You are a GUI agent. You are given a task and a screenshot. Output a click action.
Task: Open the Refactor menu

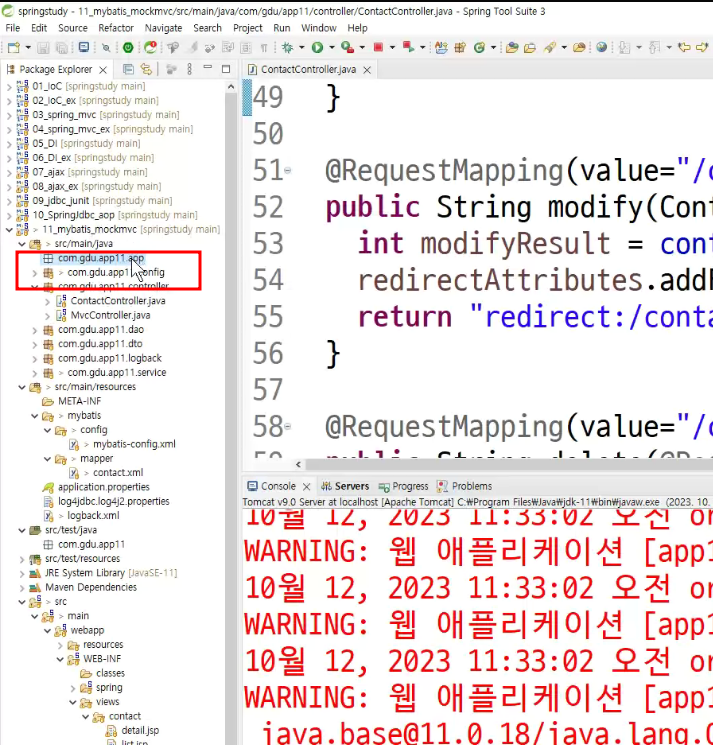tap(116, 28)
